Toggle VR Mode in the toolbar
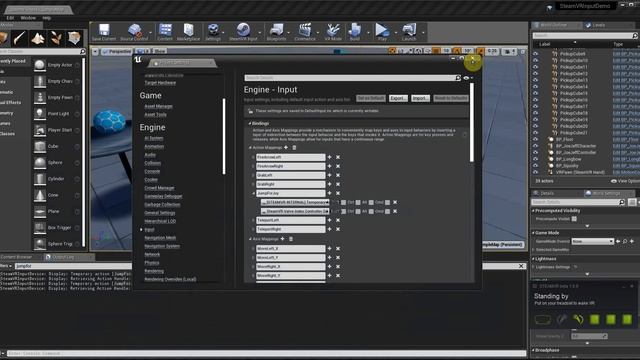Viewport: 640px width, 360px height. 333,30
